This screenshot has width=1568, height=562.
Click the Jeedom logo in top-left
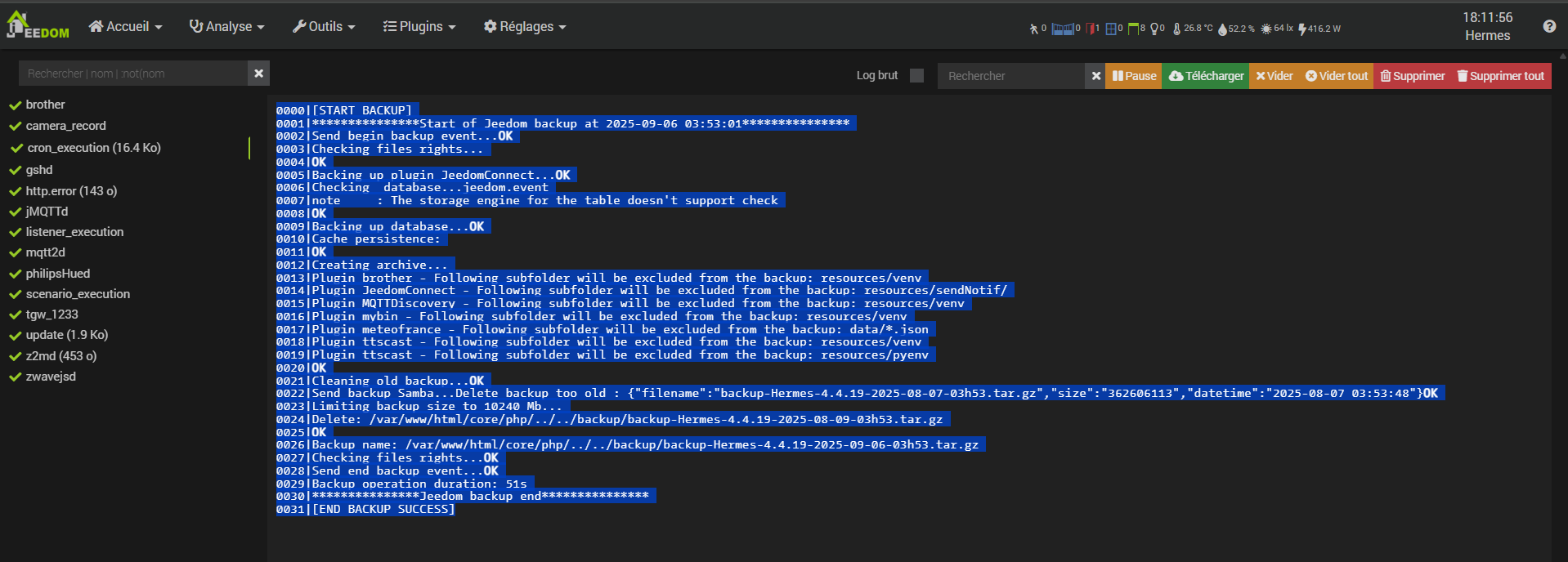38,25
